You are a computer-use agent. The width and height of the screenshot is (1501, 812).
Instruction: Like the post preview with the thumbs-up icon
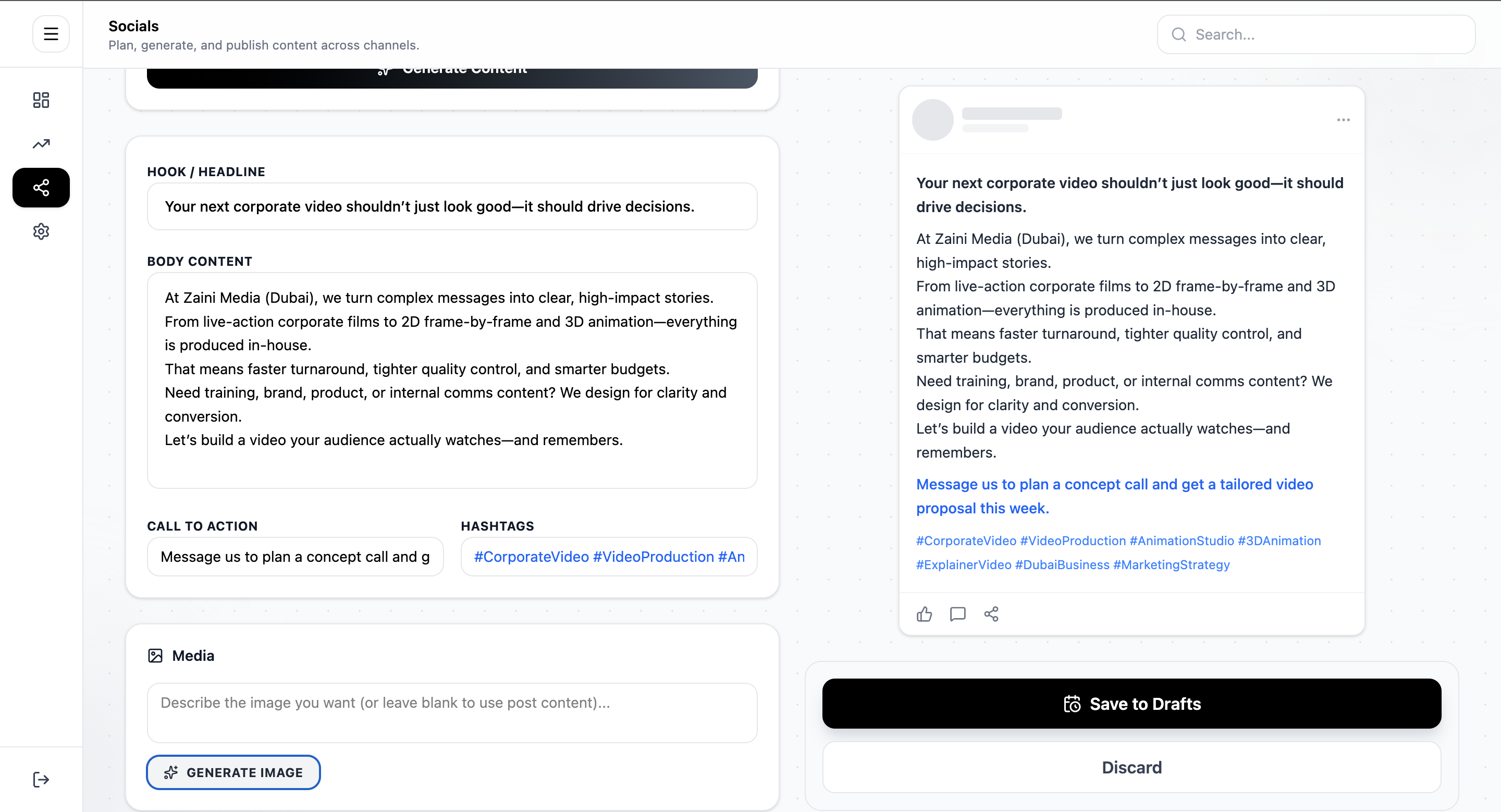[924, 614]
